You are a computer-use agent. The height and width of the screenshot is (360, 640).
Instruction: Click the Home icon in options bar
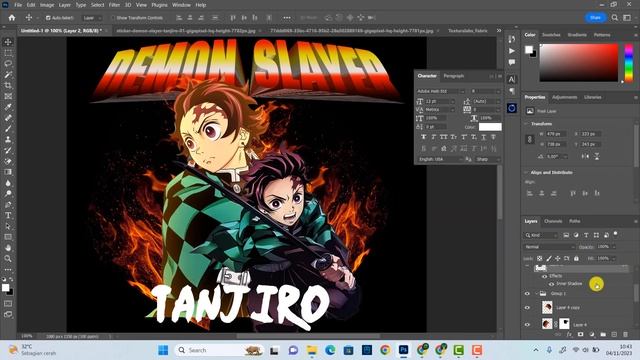[12, 18]
